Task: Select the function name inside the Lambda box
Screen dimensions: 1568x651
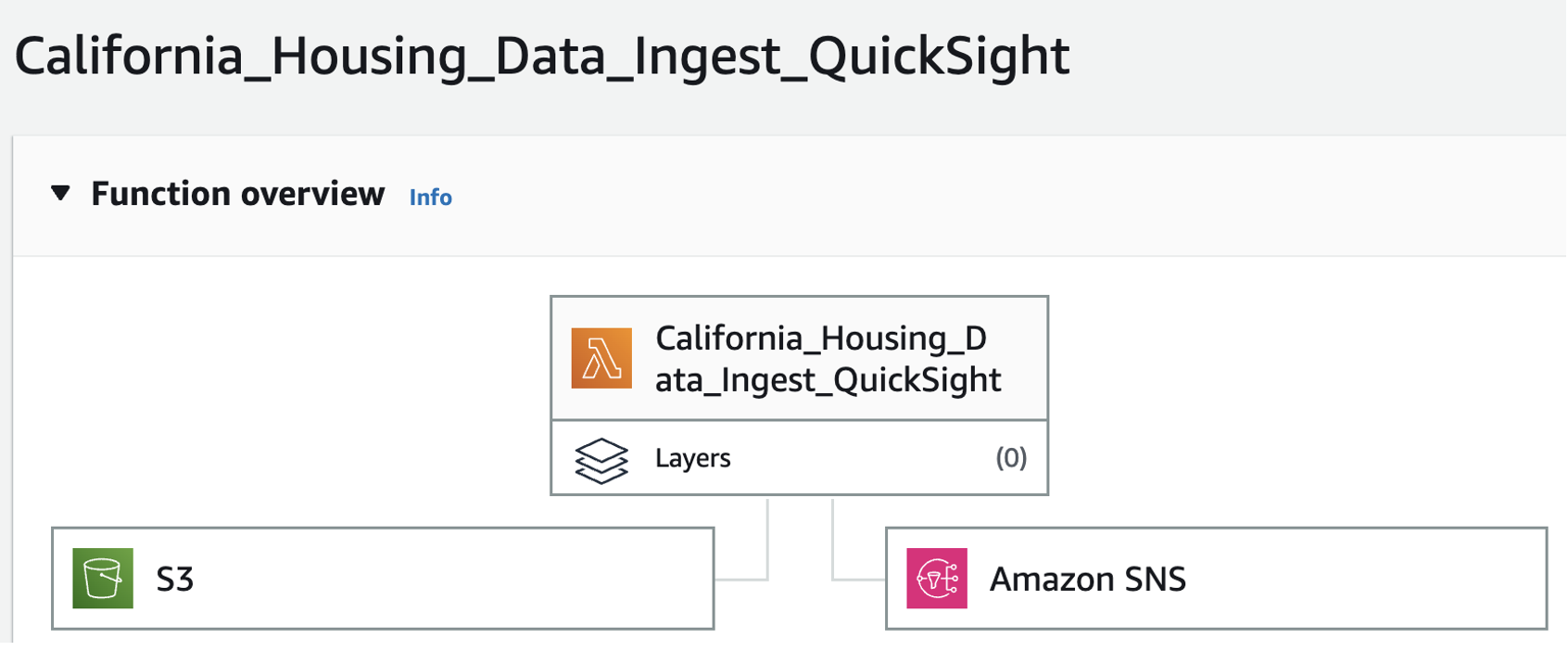Action: [827, 359]
